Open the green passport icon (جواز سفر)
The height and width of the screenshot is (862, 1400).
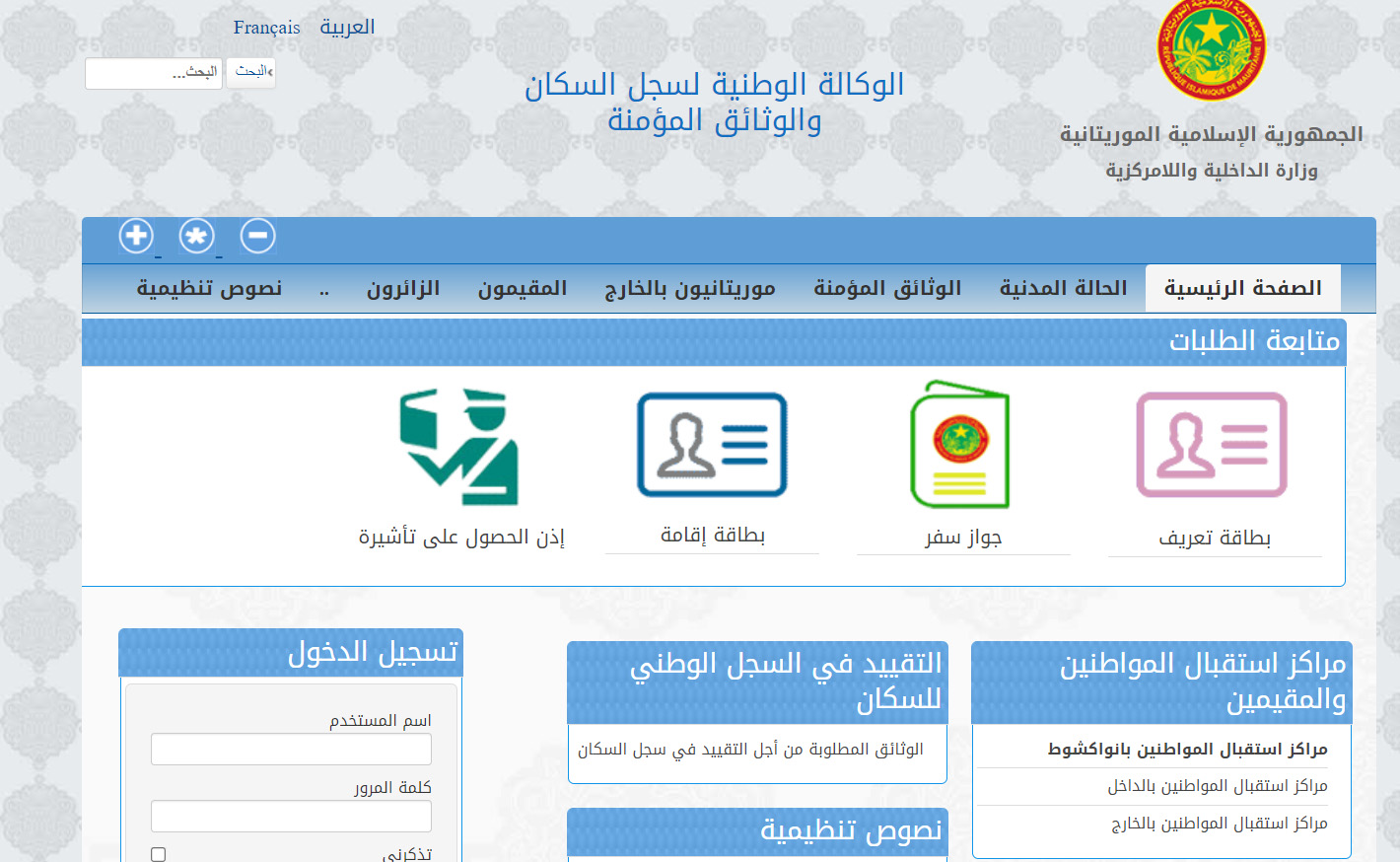960,445
